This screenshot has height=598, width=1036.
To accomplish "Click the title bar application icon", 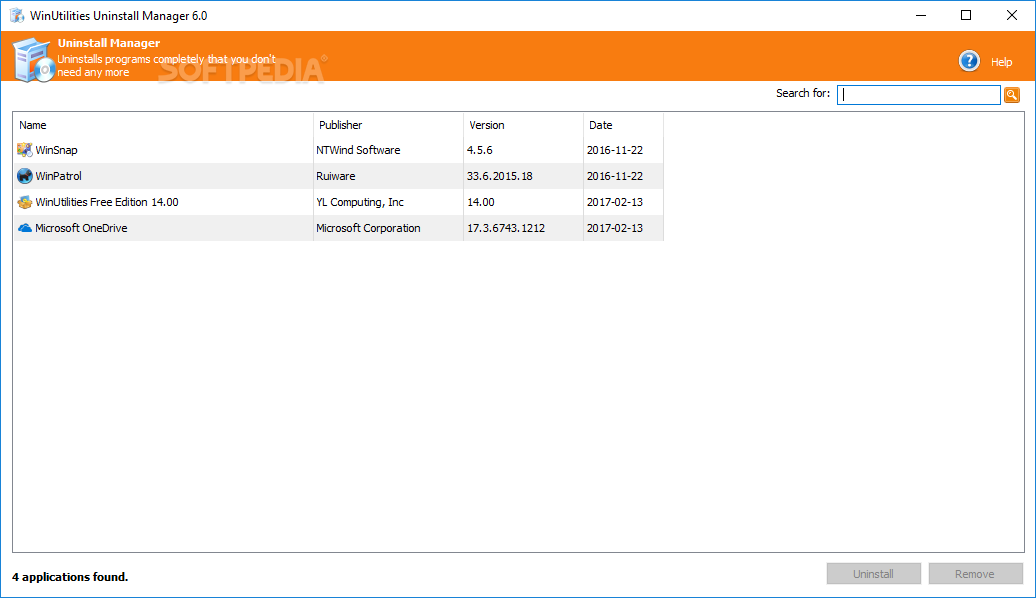I will 17,15.
